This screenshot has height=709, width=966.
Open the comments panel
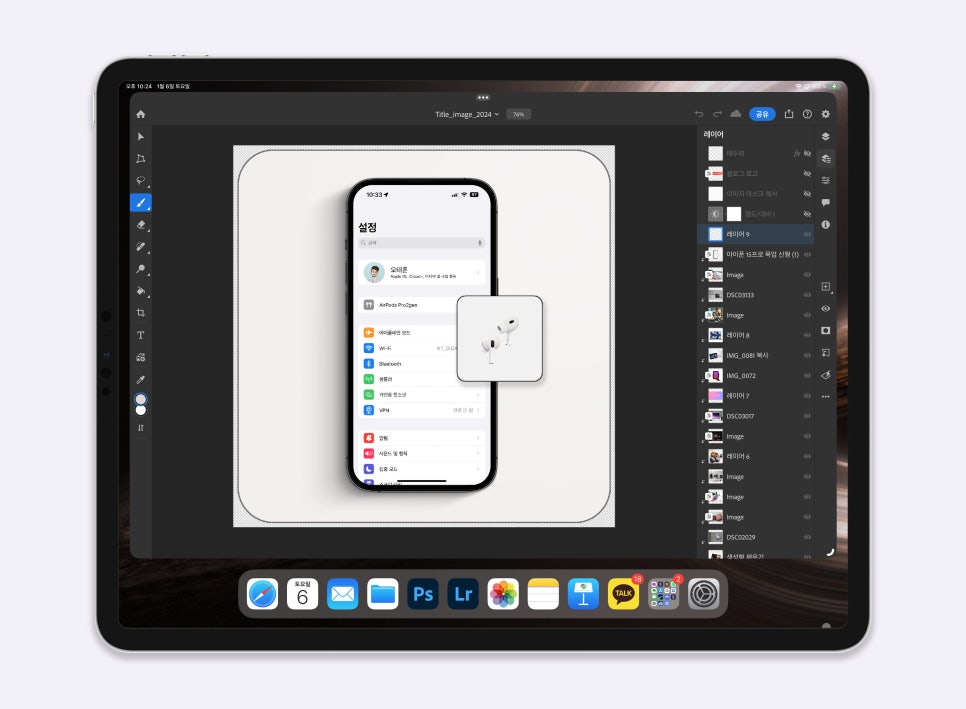point(826,203)
